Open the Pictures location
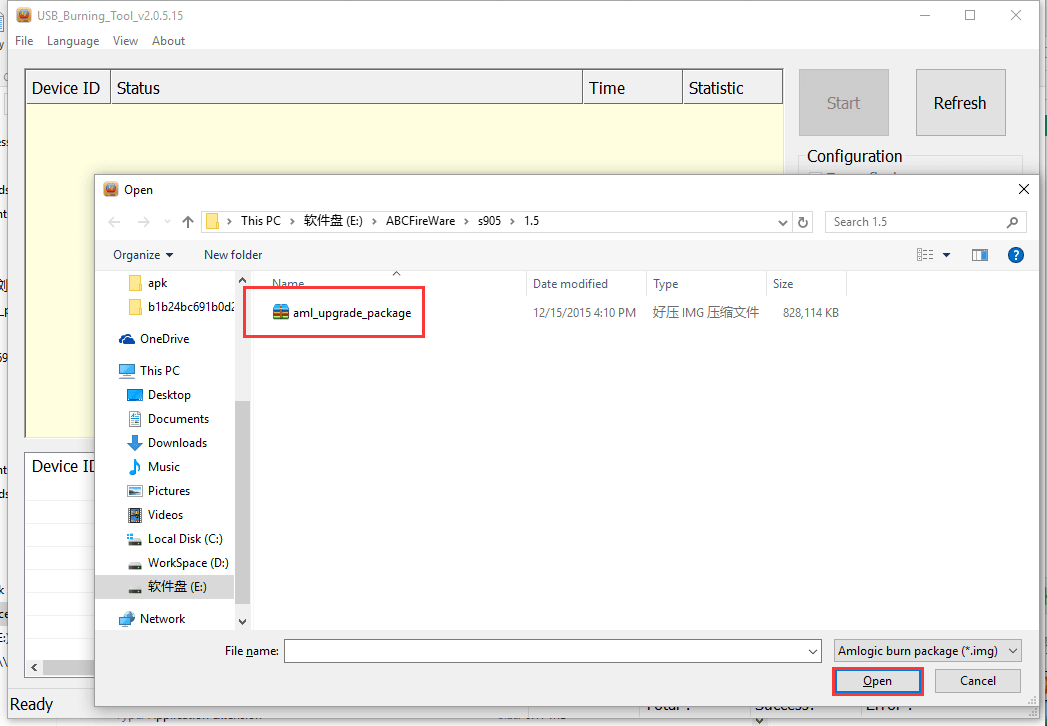The width and height of the screenshot is (1047, 726). (169, 491)
